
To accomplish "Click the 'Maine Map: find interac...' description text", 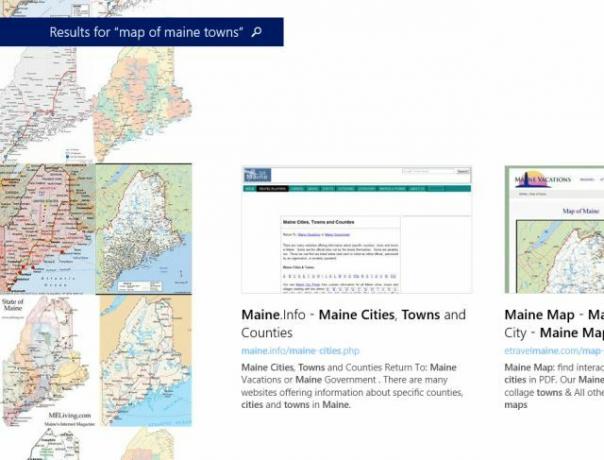I will tap(554, 386).
